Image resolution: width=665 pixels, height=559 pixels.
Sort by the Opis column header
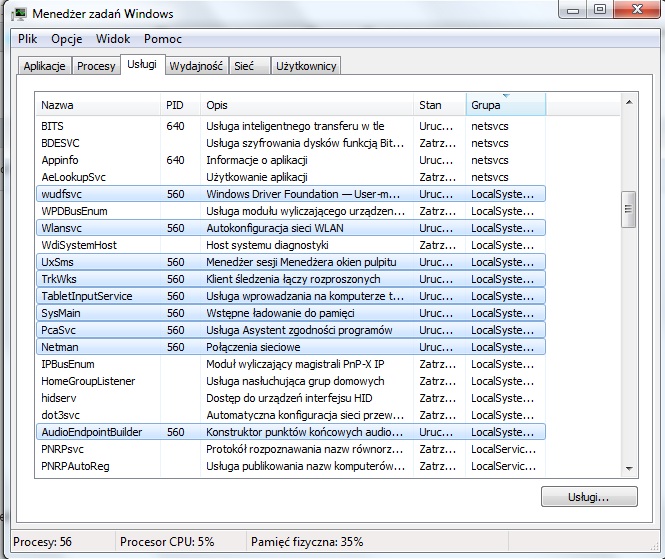pyautogui.click(x=307, y=105)
